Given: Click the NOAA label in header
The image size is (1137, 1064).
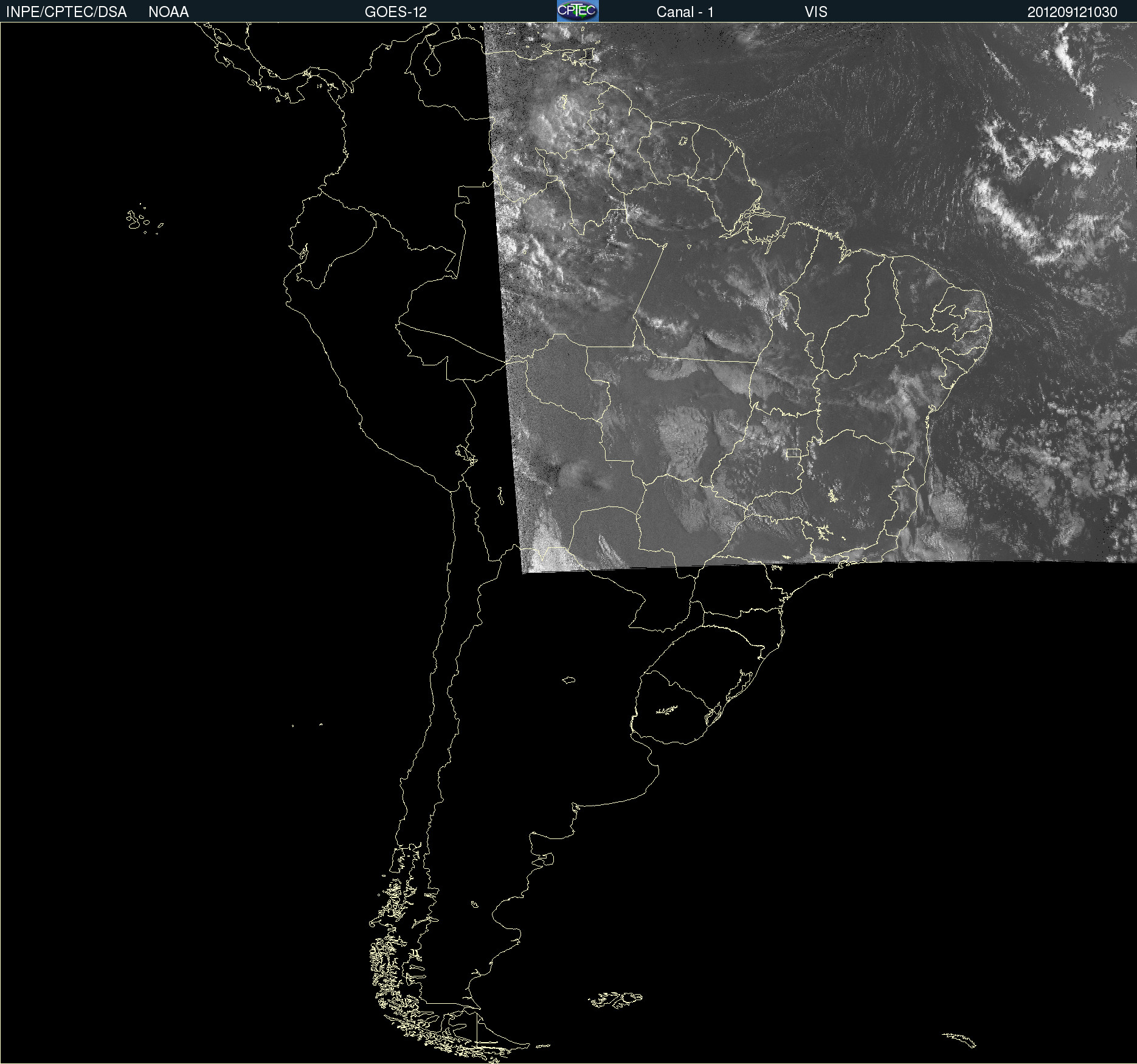Looking at the screenshot, I should pos(168,12).
